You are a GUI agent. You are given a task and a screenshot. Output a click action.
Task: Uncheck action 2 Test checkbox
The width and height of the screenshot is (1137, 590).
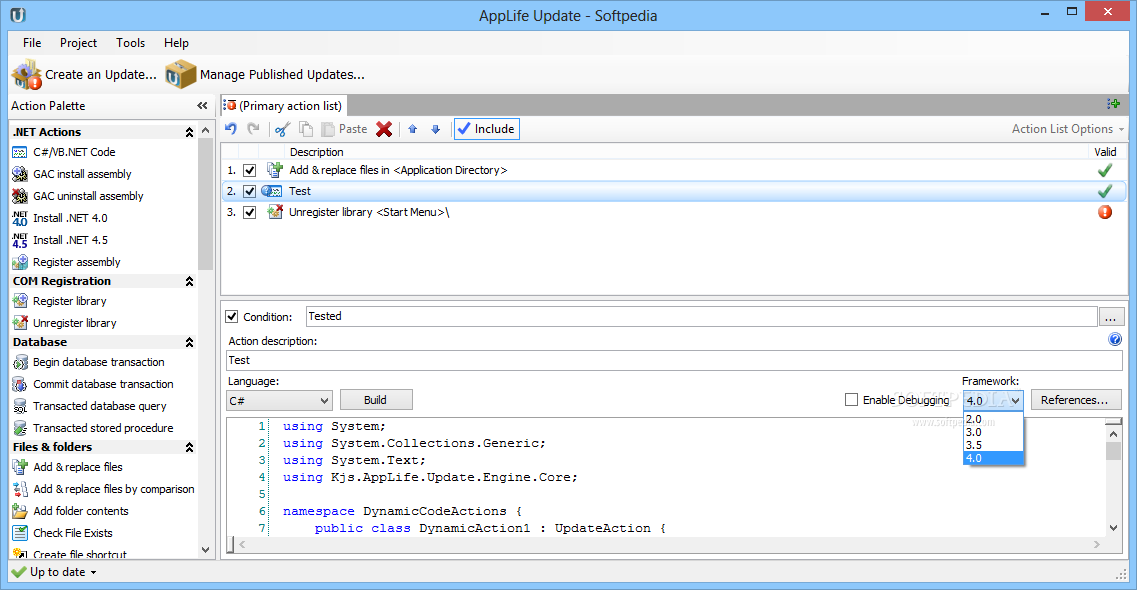(x=249, y=191)
